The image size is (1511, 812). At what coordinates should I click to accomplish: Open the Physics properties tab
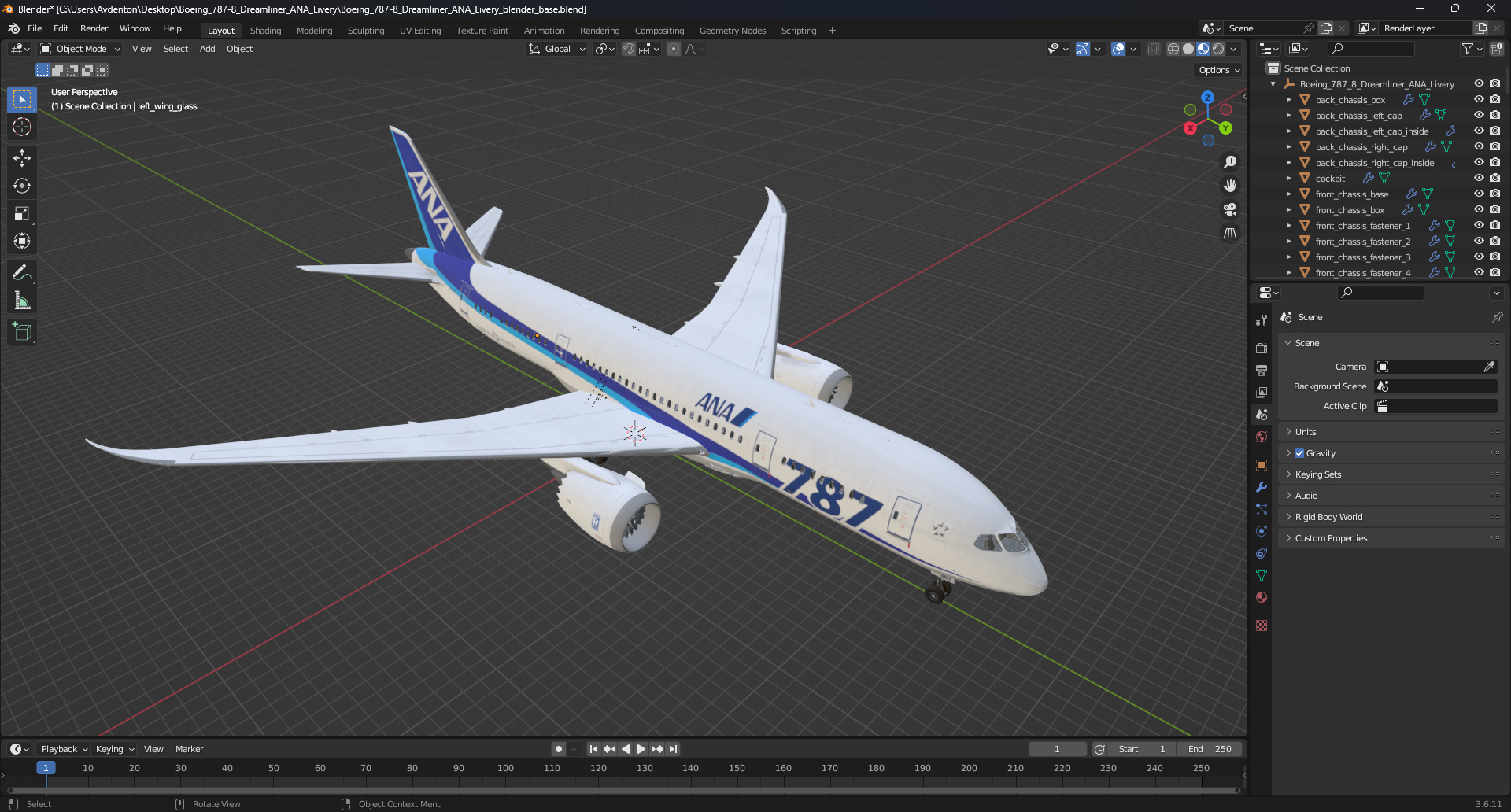point(1262,531)
